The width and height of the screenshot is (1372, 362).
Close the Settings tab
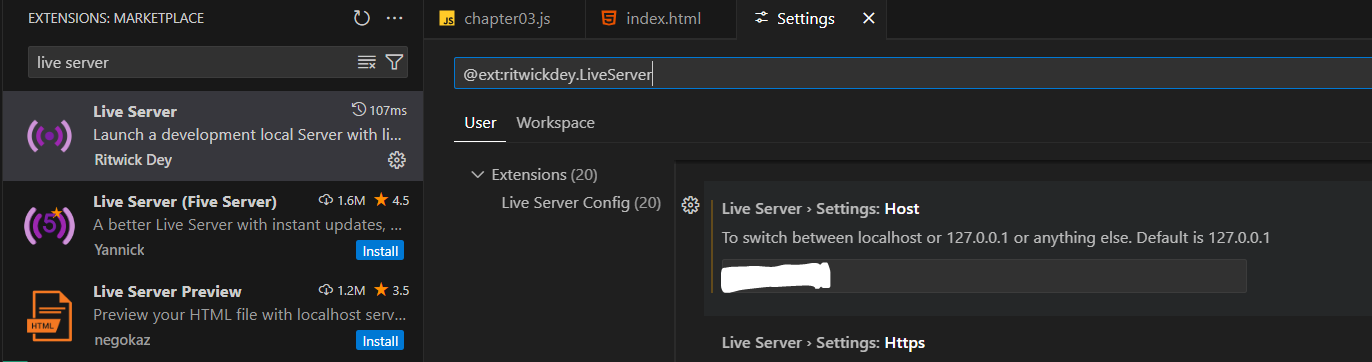point(868,19)
